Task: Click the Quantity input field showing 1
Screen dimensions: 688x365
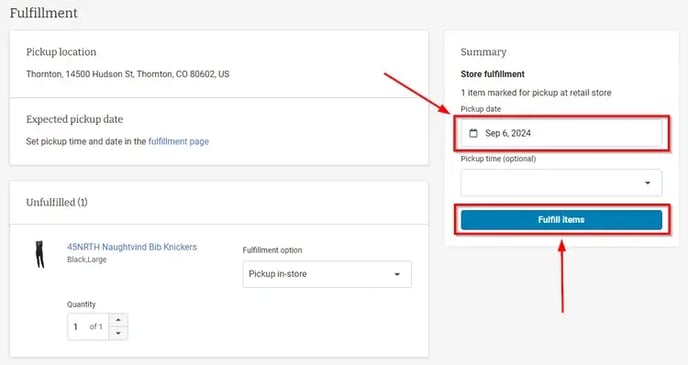Action: (88, 327)
